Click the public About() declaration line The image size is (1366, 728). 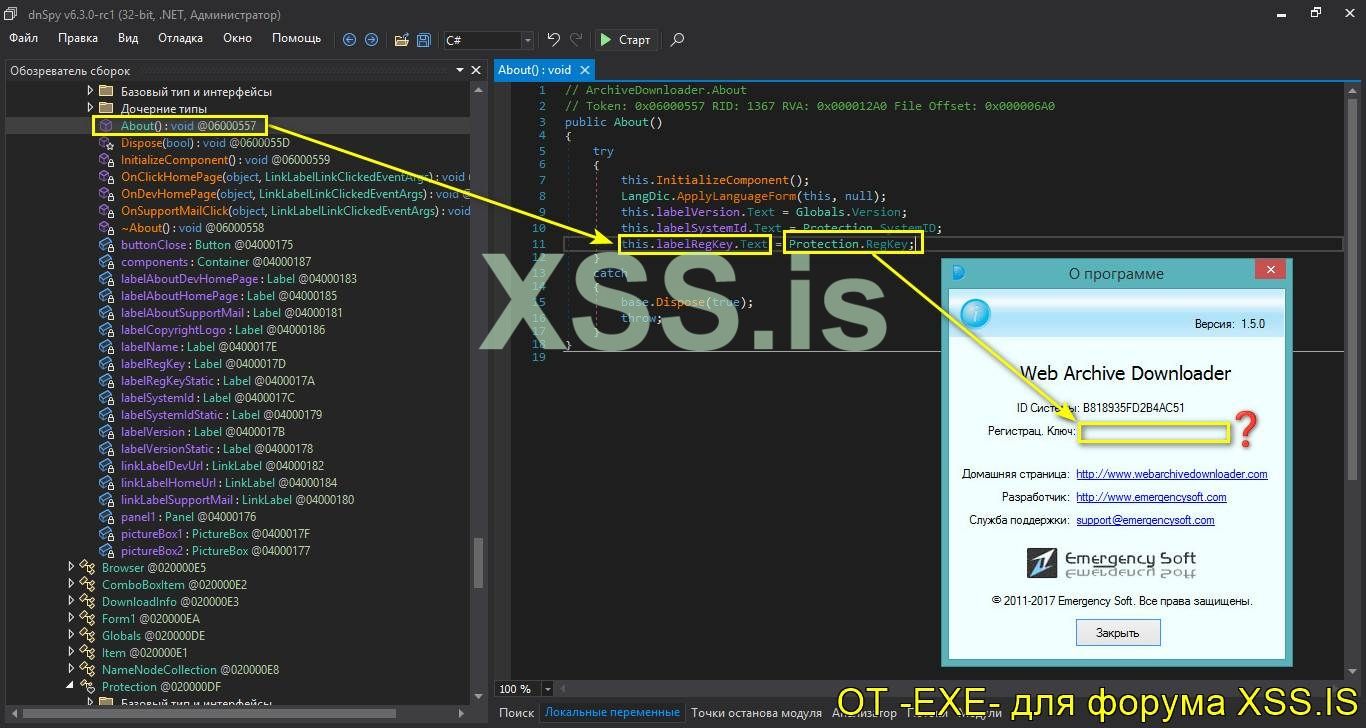[614, 122]
